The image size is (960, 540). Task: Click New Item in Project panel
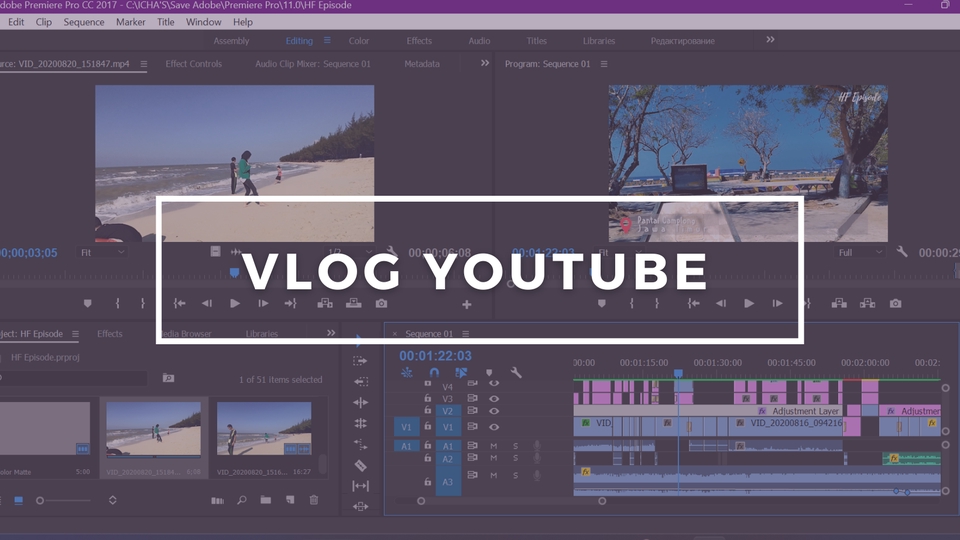[290, 500]
